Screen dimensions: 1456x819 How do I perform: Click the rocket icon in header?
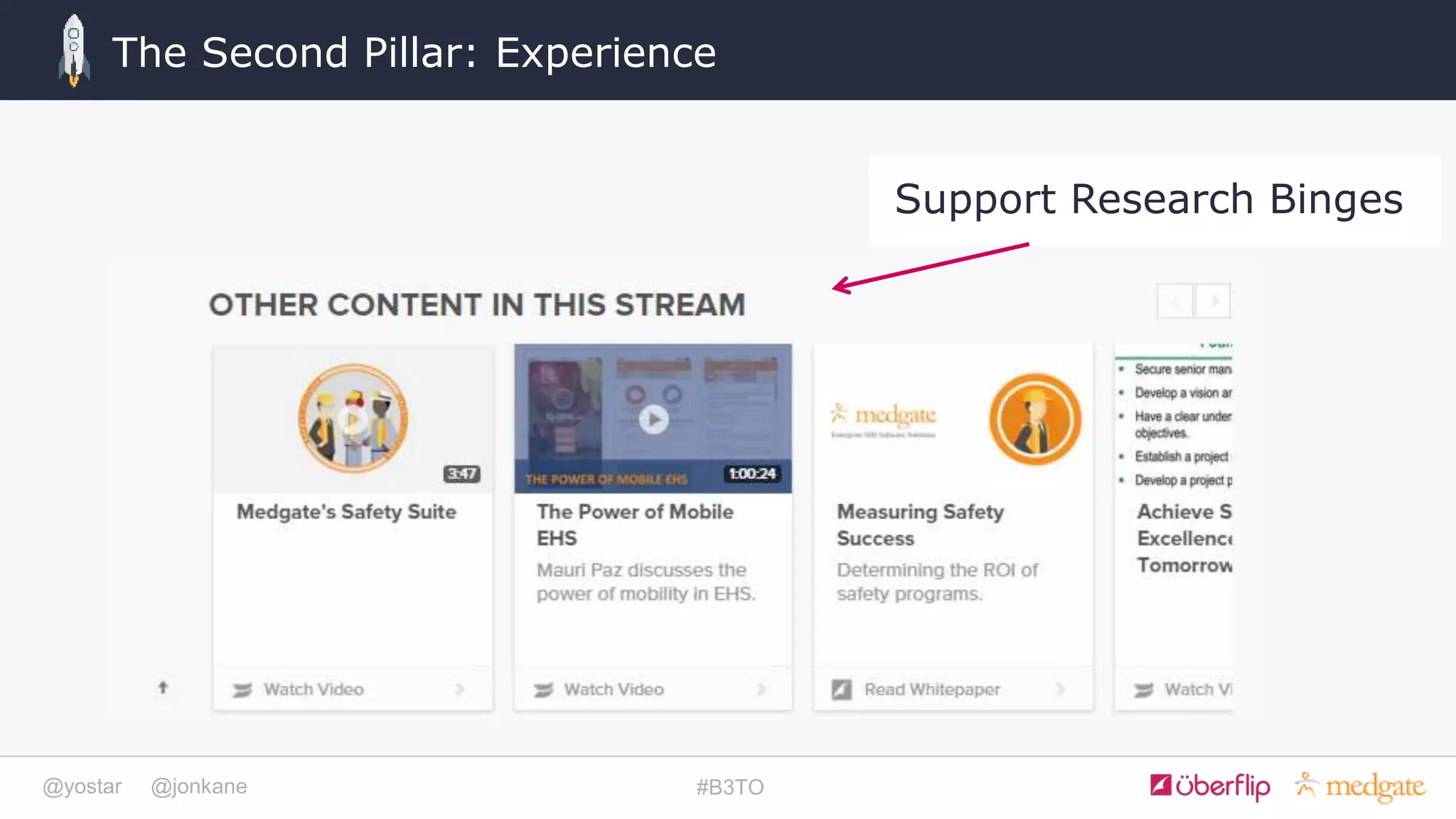74,50
